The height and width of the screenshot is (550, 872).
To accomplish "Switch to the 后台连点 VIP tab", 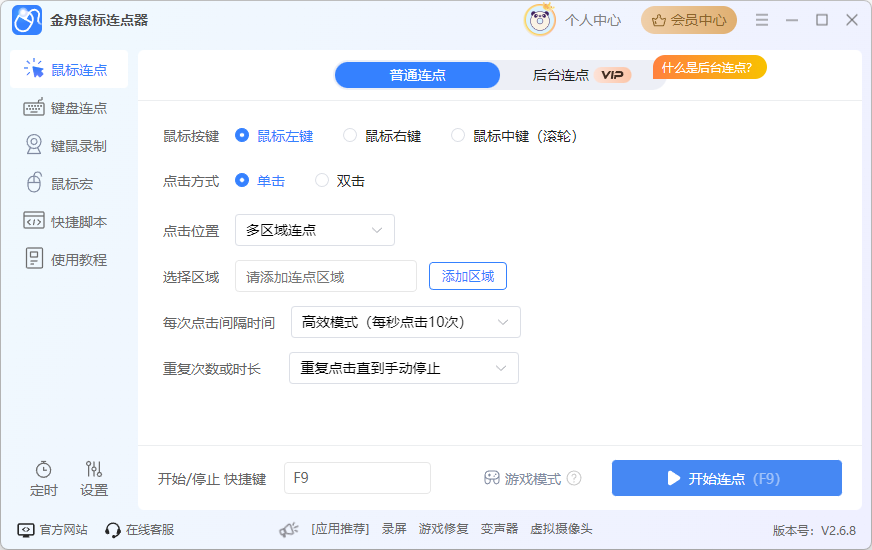I will click(578, 75).
